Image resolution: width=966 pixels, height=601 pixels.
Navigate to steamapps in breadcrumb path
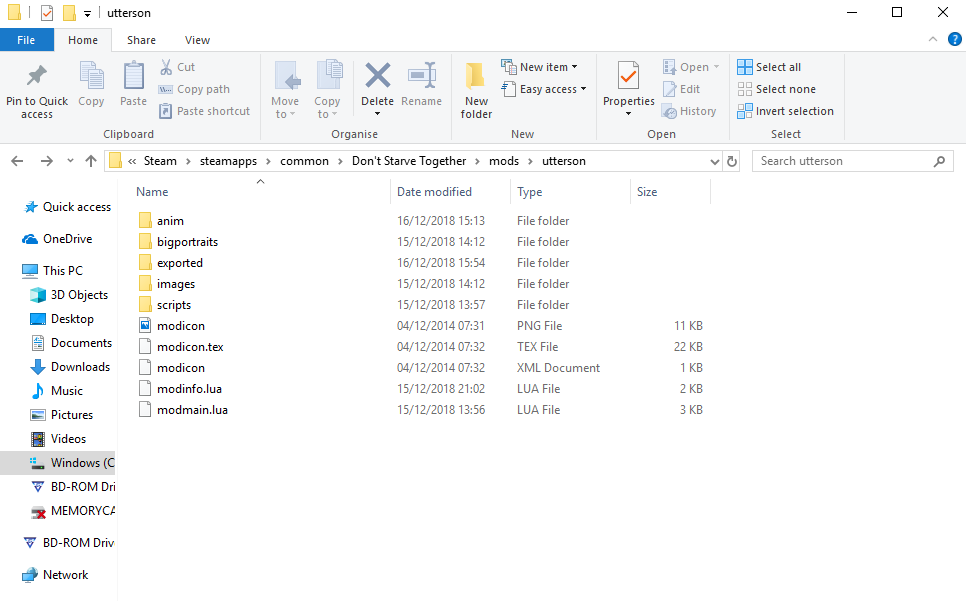click(x=228, y=161)
